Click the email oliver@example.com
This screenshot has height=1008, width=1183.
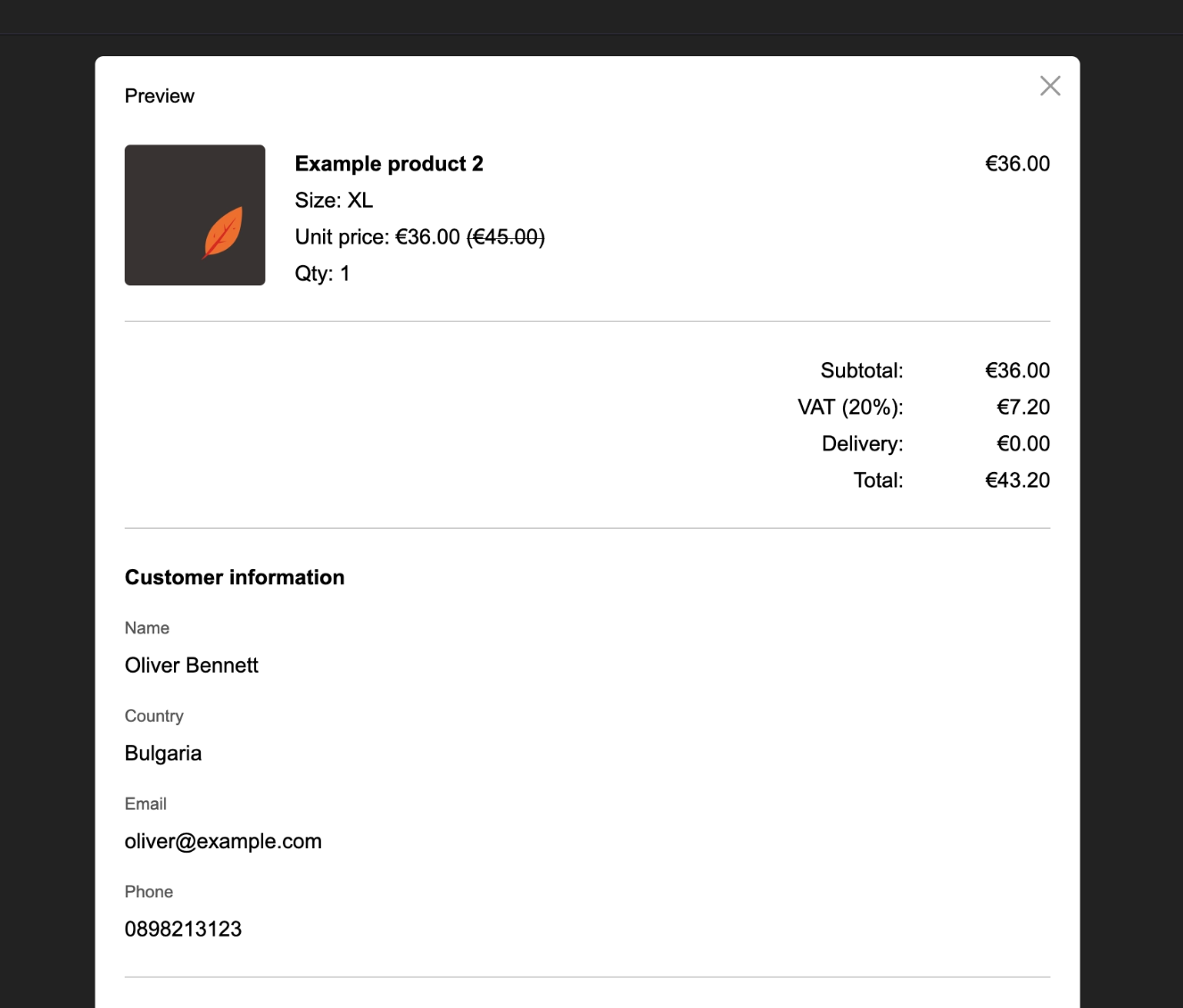click(223, 841)
